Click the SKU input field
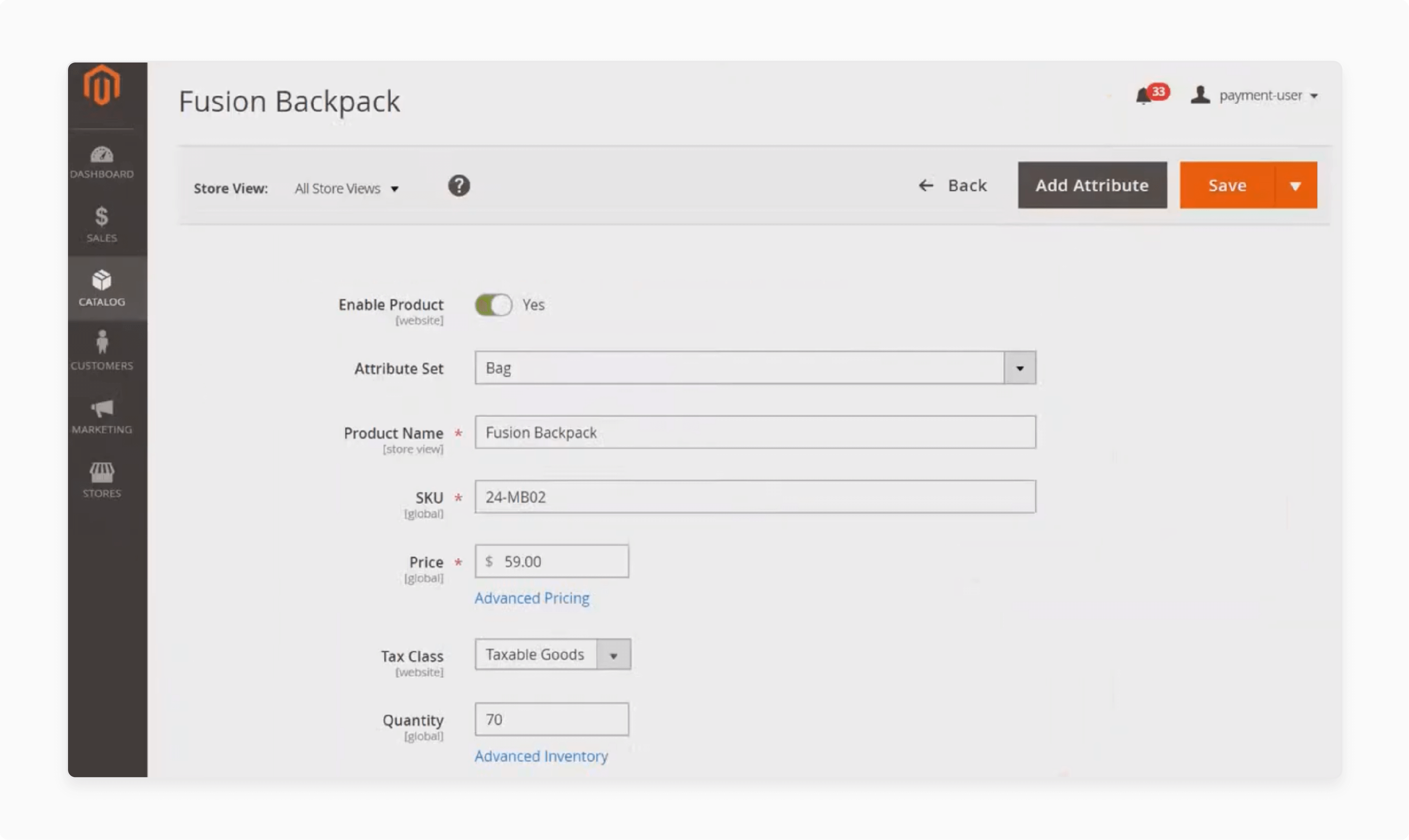Viewport: 1409px width, 840px height. point(755,497)
